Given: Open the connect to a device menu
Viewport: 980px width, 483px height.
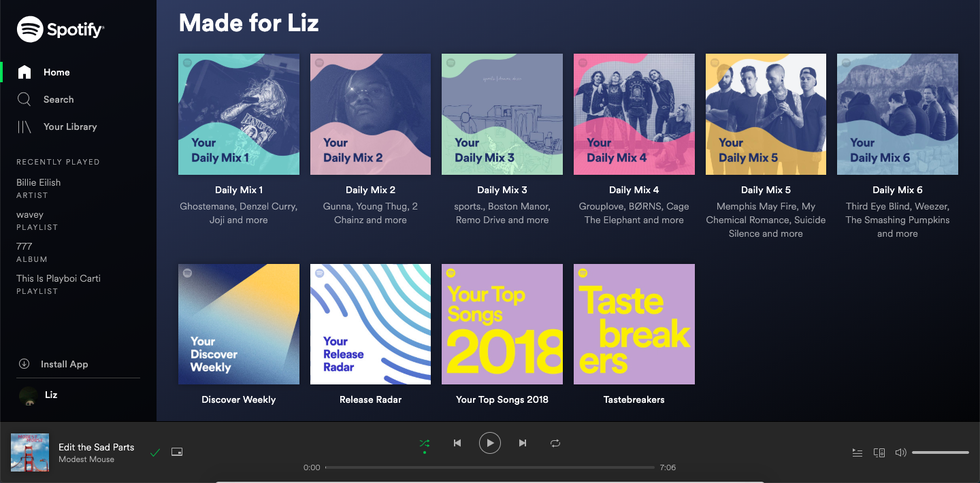Looking at the screenshot, I should (x=880, y=452).
